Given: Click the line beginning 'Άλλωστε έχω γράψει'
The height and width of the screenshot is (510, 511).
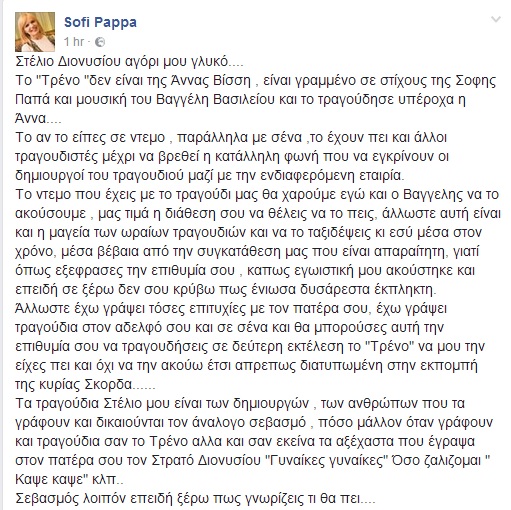Looking at the screenshot, I should click(231, 309).
